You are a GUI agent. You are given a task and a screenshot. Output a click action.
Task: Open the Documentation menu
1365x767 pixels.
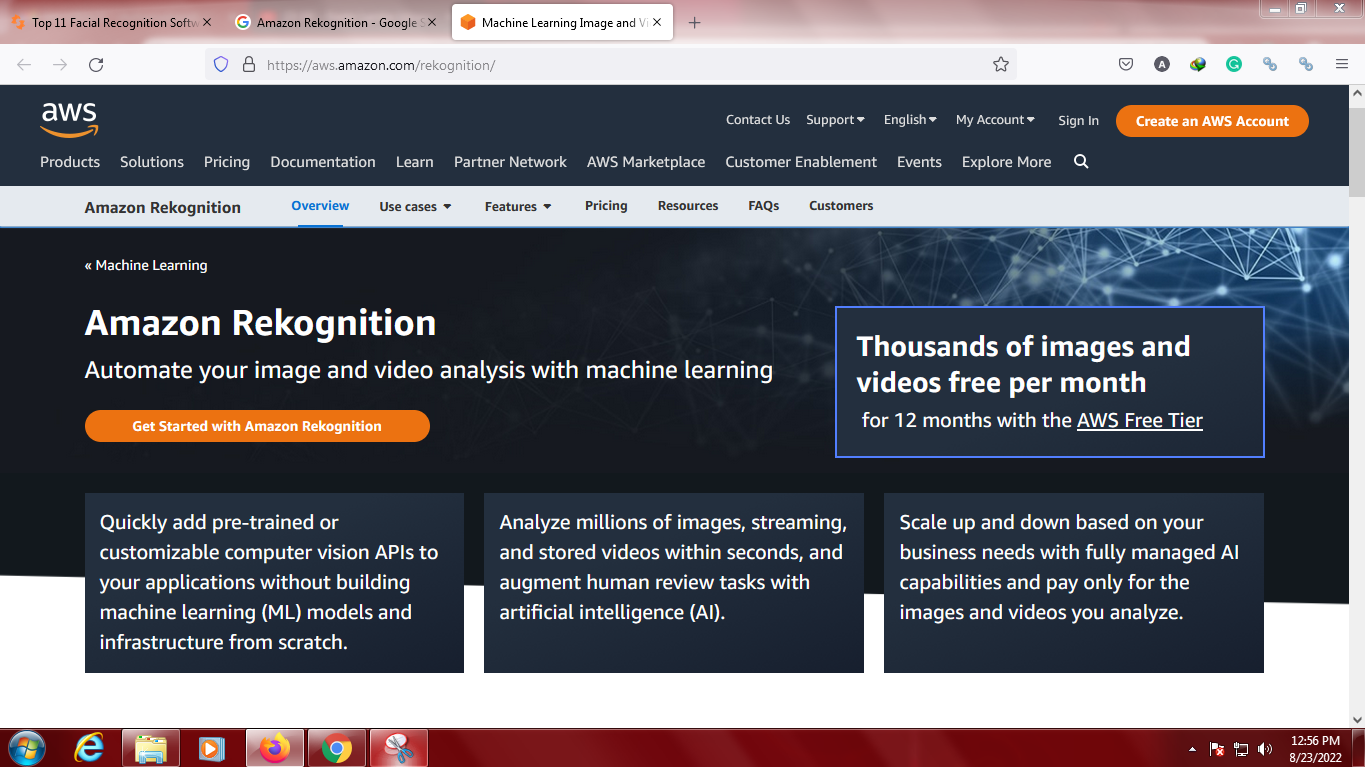coord(323,162)
